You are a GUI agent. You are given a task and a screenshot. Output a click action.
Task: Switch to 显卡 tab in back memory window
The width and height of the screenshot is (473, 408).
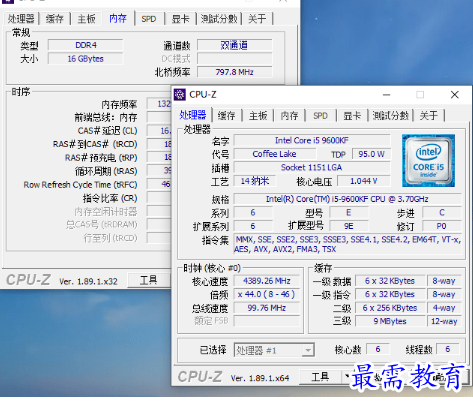coord(180,19)
